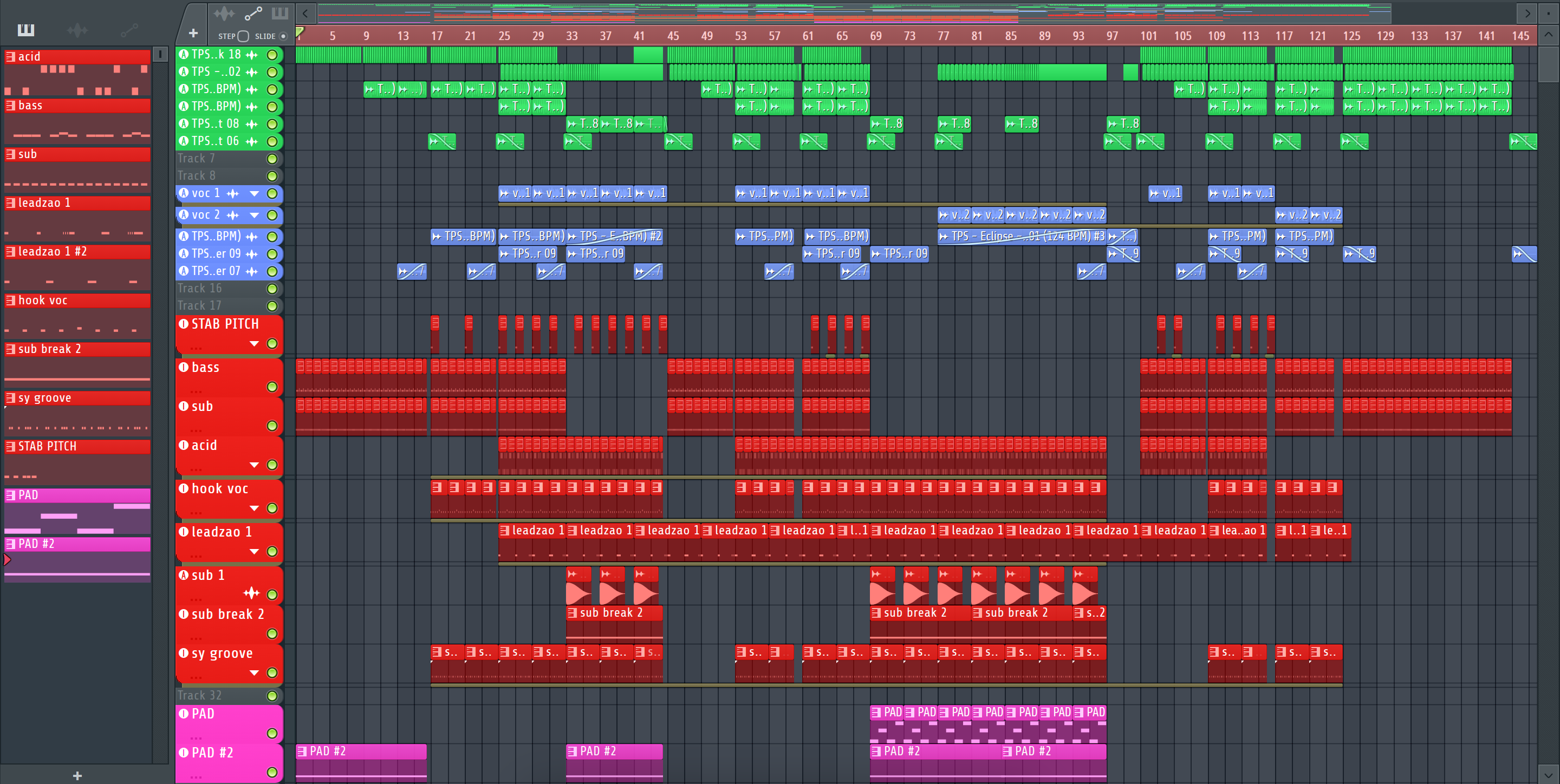The height and width of the screenshot is (784, 1560).
Task: Click the scroll-down arrow on the right edge
Action: 1548,774
